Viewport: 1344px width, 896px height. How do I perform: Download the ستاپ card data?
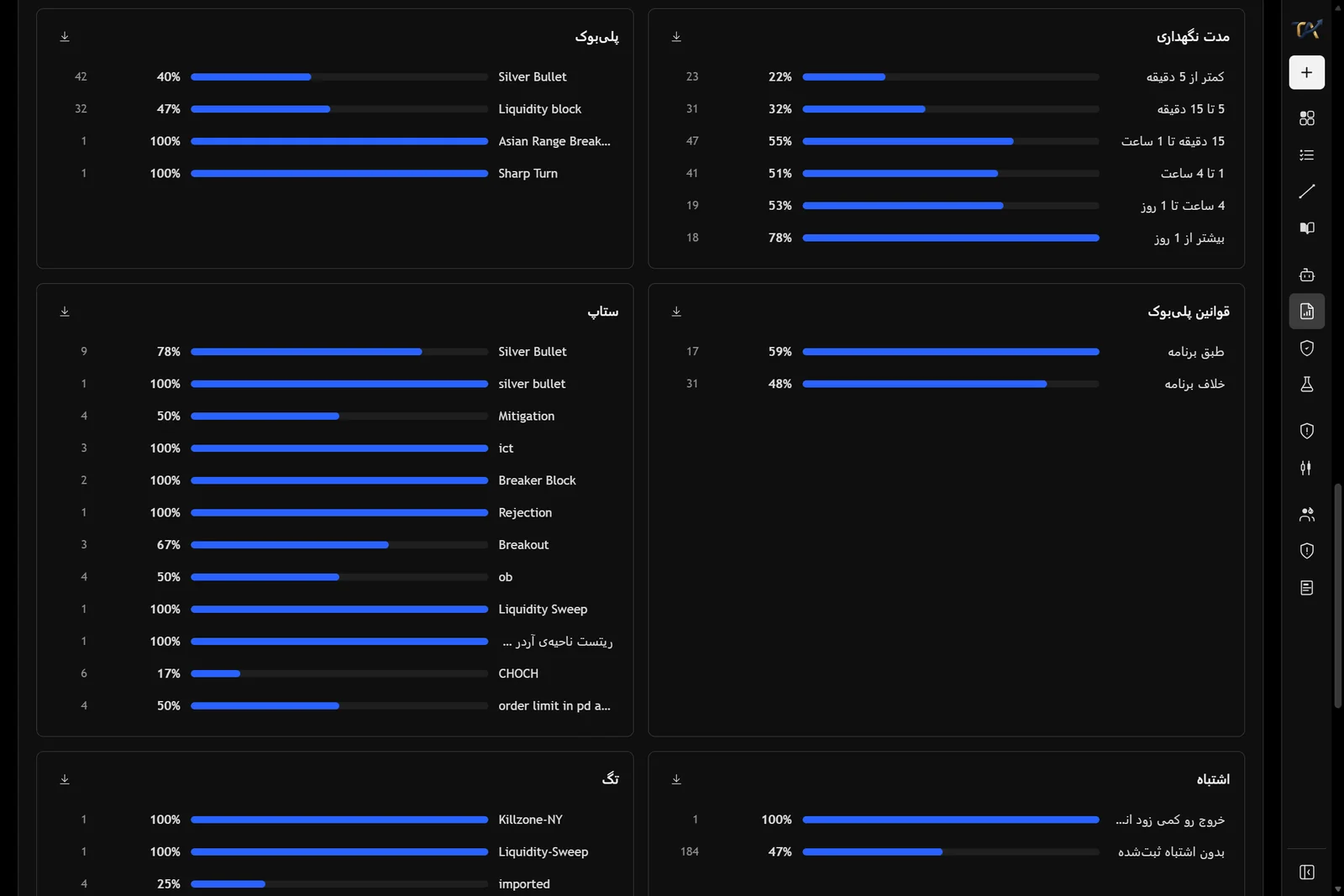(65, 312)
